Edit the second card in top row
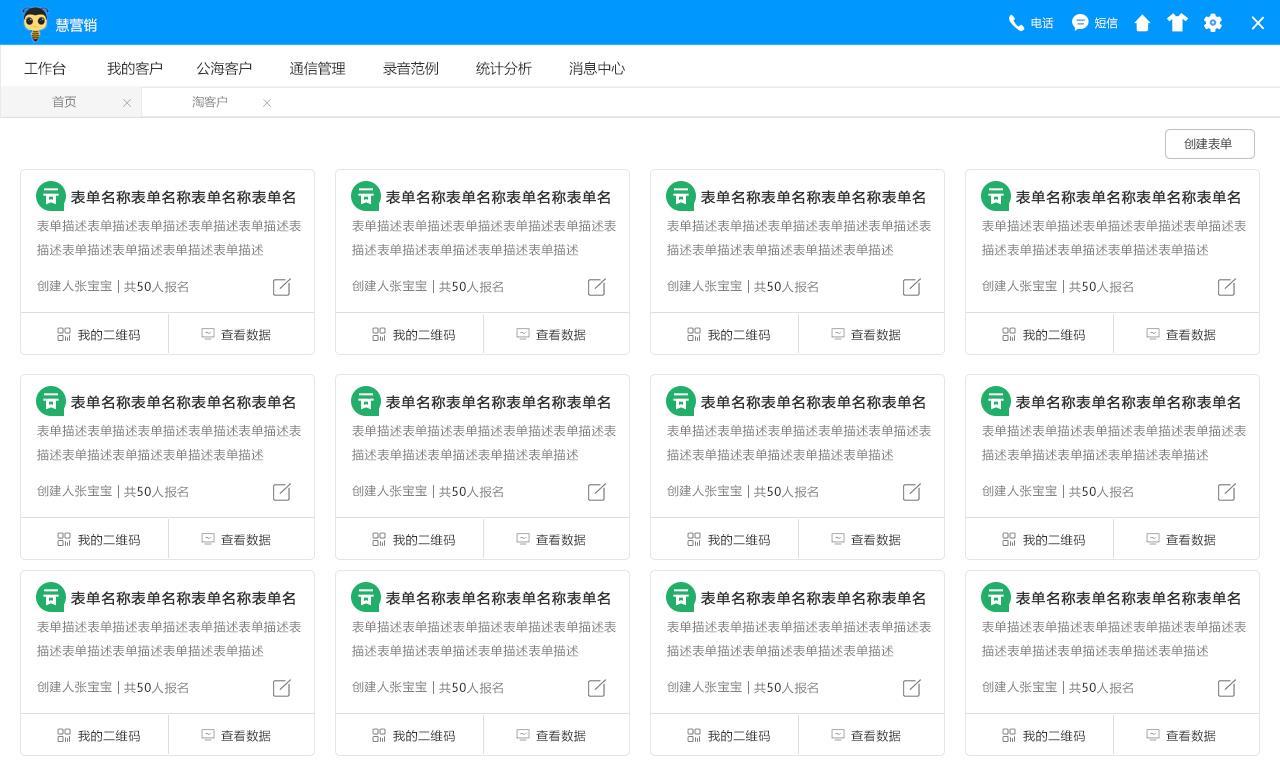Image resolution: width=1280 pixels, height=768 pixels. point(597,287)
